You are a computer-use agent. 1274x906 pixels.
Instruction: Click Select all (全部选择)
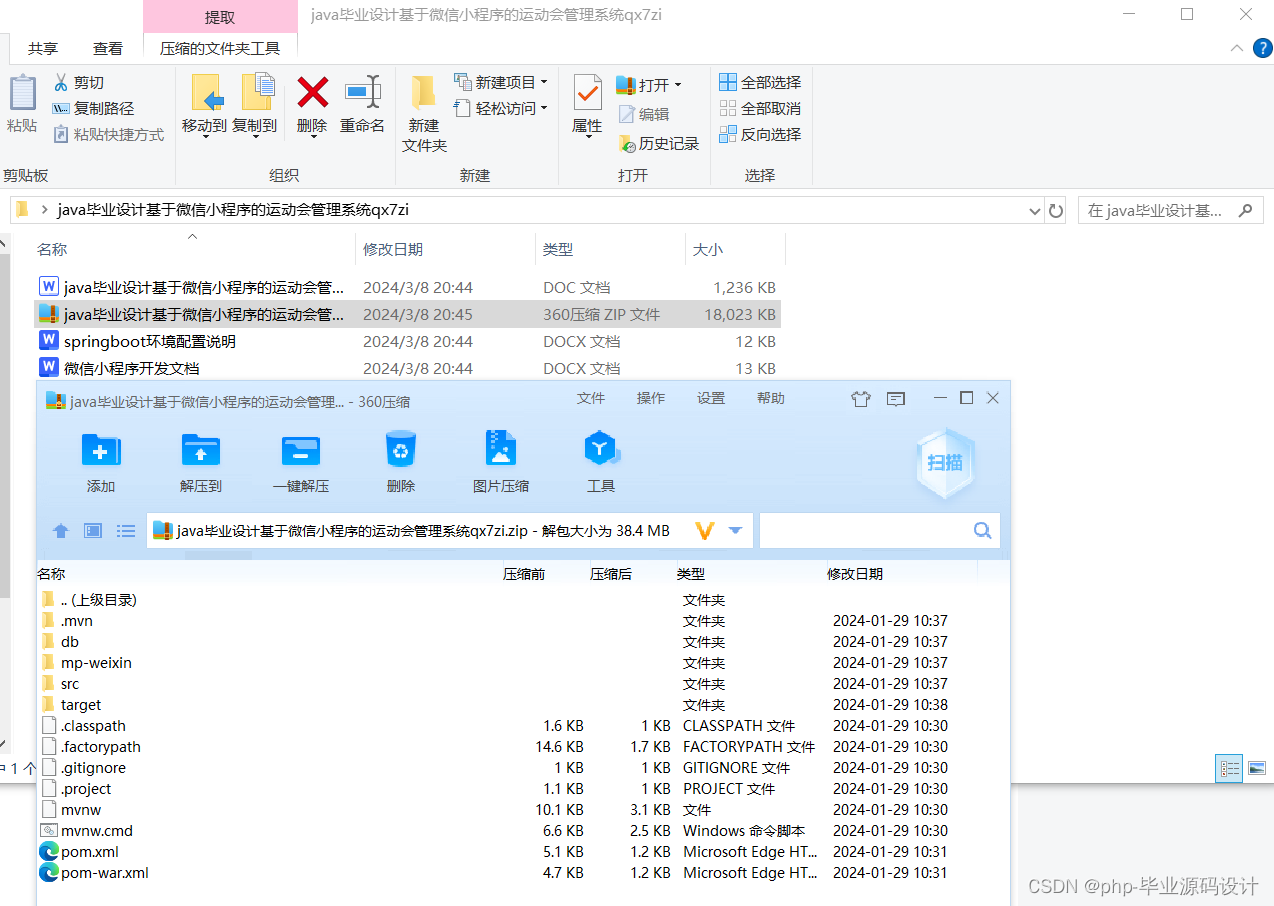pyautogui.click(x=760, y=82)
